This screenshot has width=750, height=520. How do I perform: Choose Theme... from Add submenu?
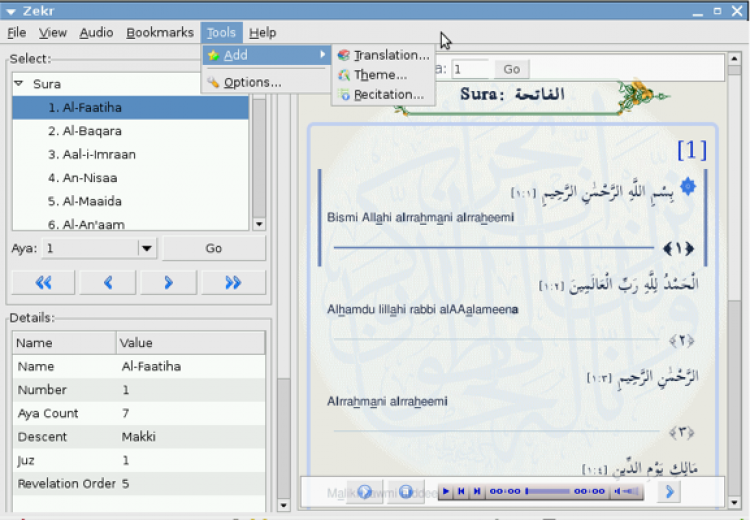point(384,75)
